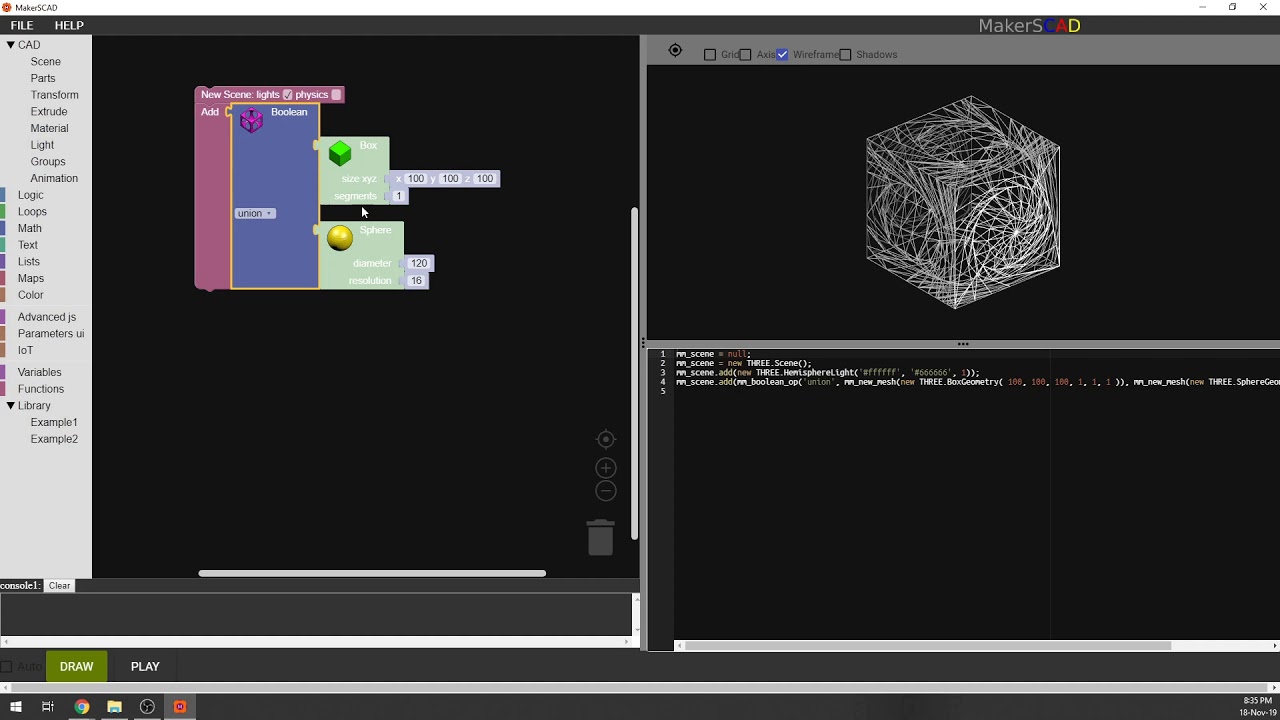This screenshot has height=720, width=1280.
Task: Open the union operation dropdown
Action: (x=255, y=213)
